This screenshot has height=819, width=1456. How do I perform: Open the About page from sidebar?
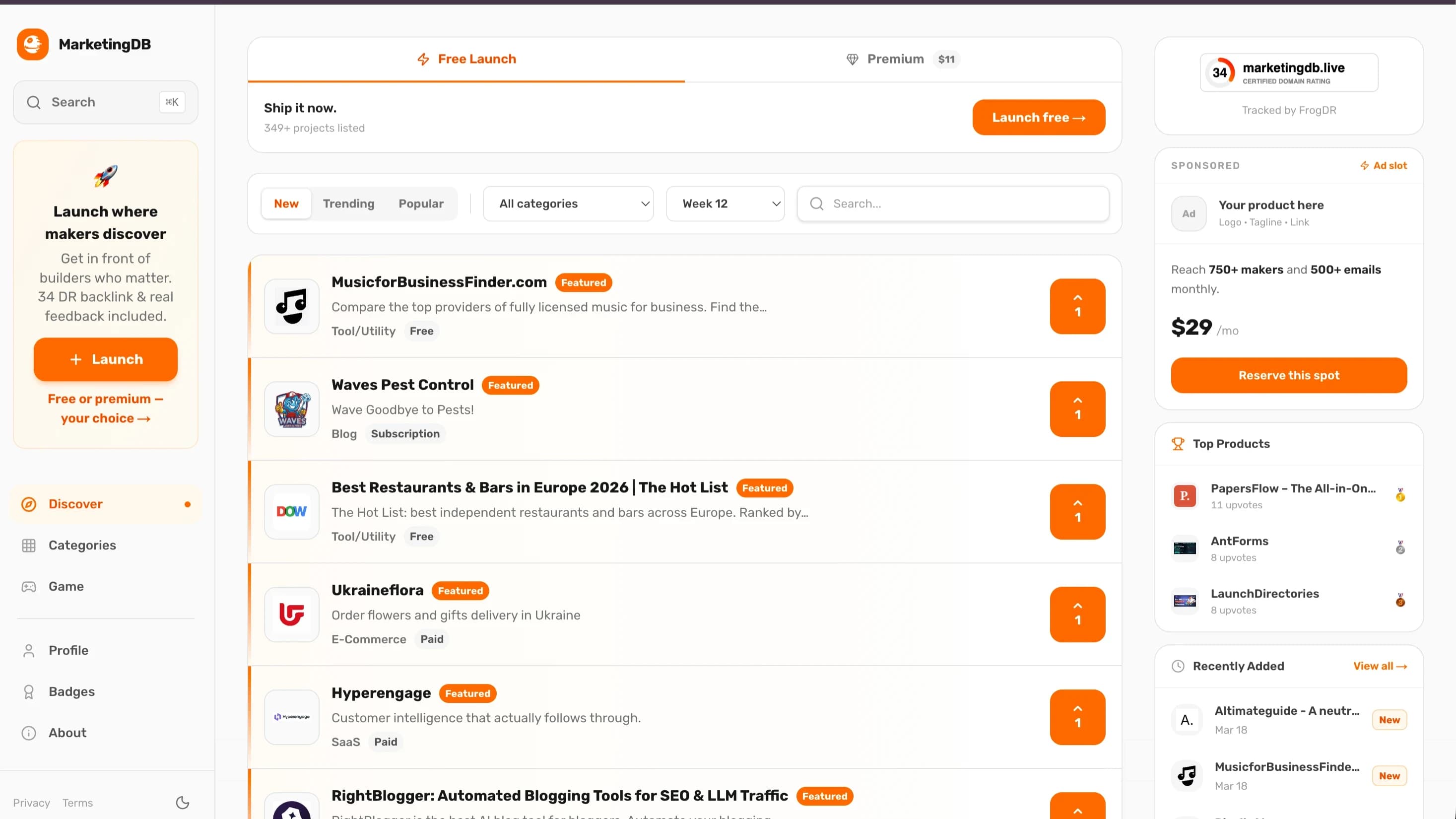click(x=67, y=733)
